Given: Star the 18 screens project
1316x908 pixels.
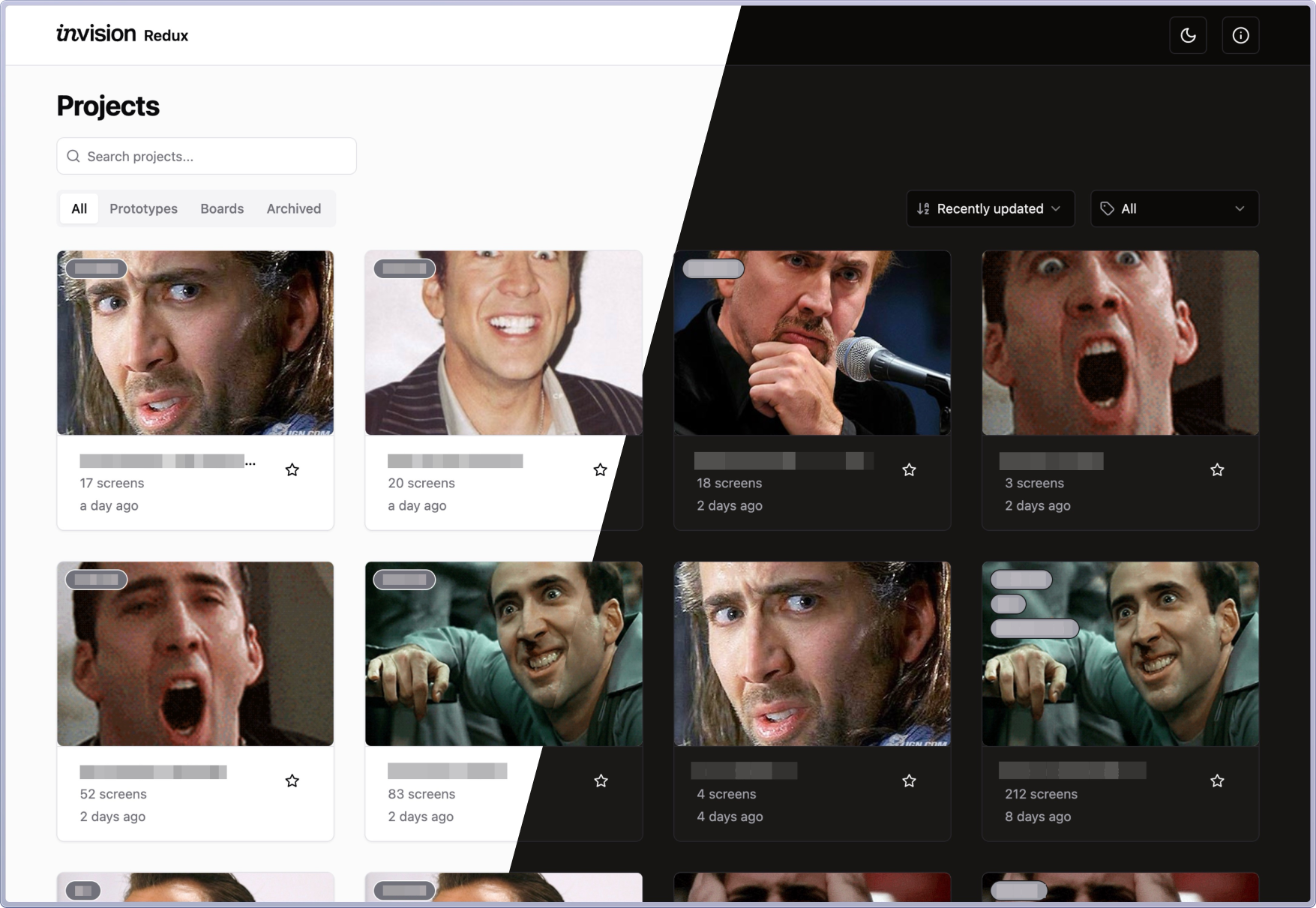Looking at the screenshot, I should click(909, 470).
